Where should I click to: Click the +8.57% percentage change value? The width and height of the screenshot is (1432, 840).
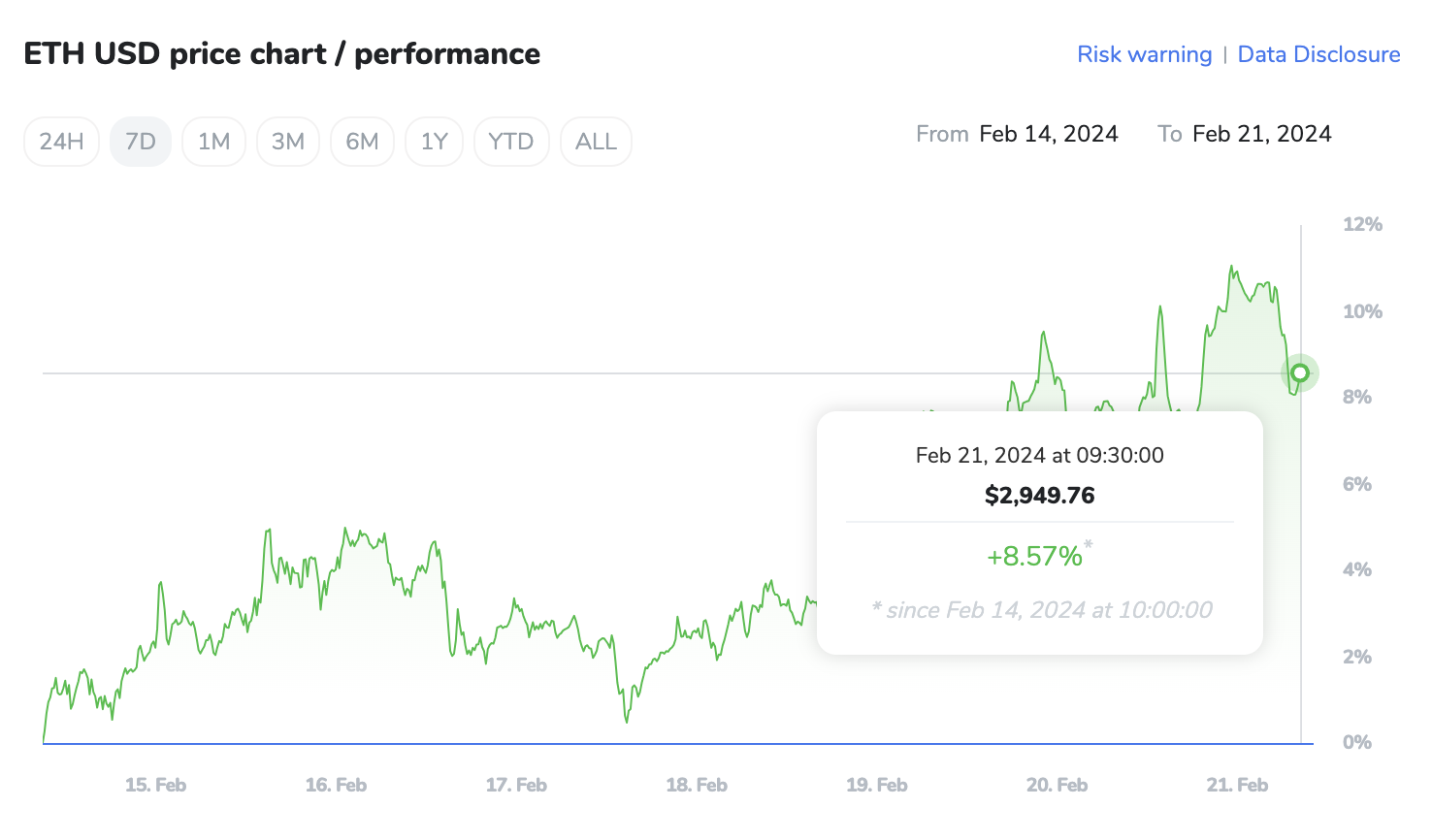click(1036, 556)
